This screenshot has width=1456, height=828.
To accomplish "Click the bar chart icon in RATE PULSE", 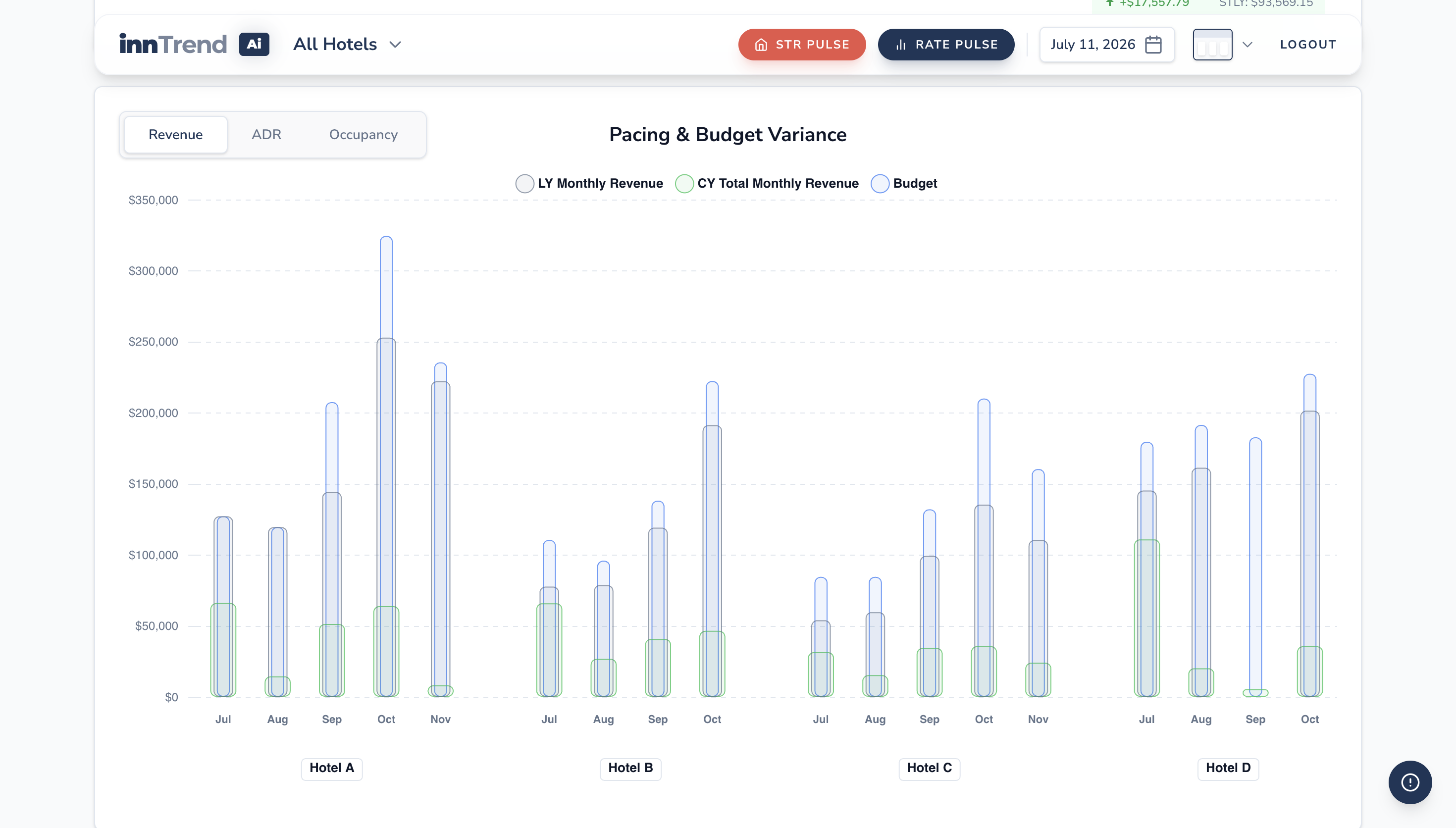I will coord(901,45).
